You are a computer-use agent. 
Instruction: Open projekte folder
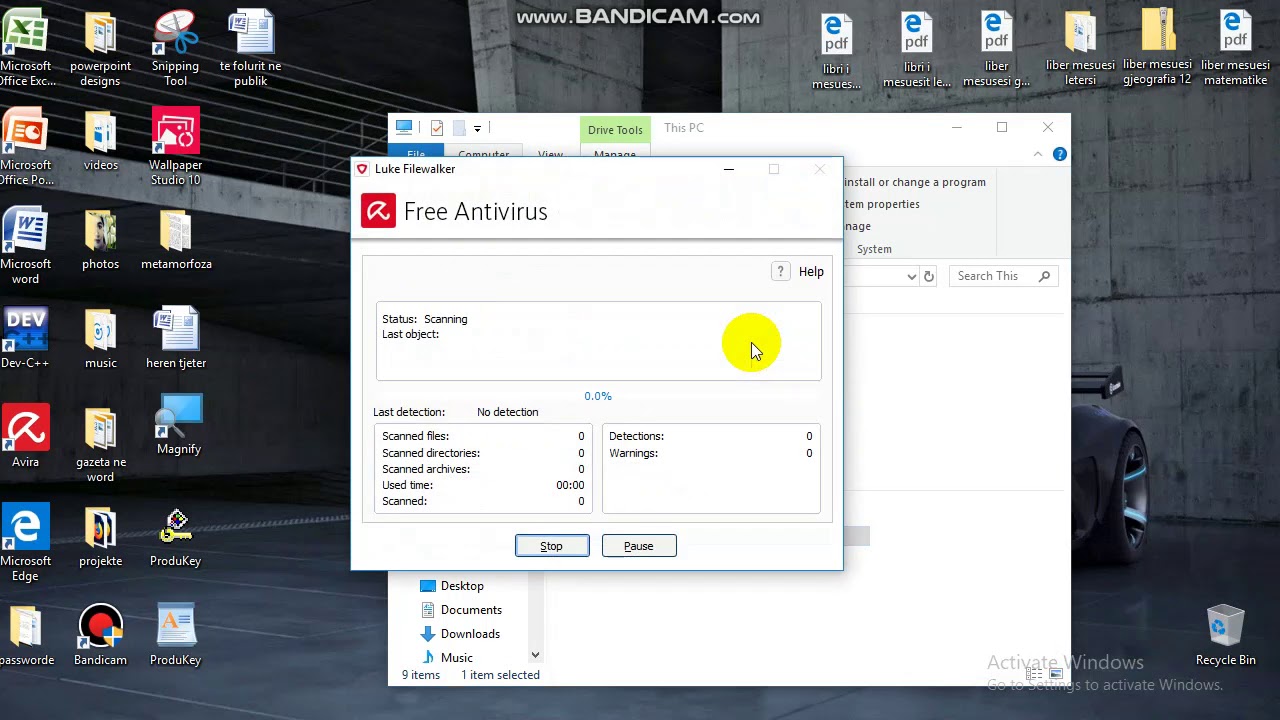(x=101, y=537)
